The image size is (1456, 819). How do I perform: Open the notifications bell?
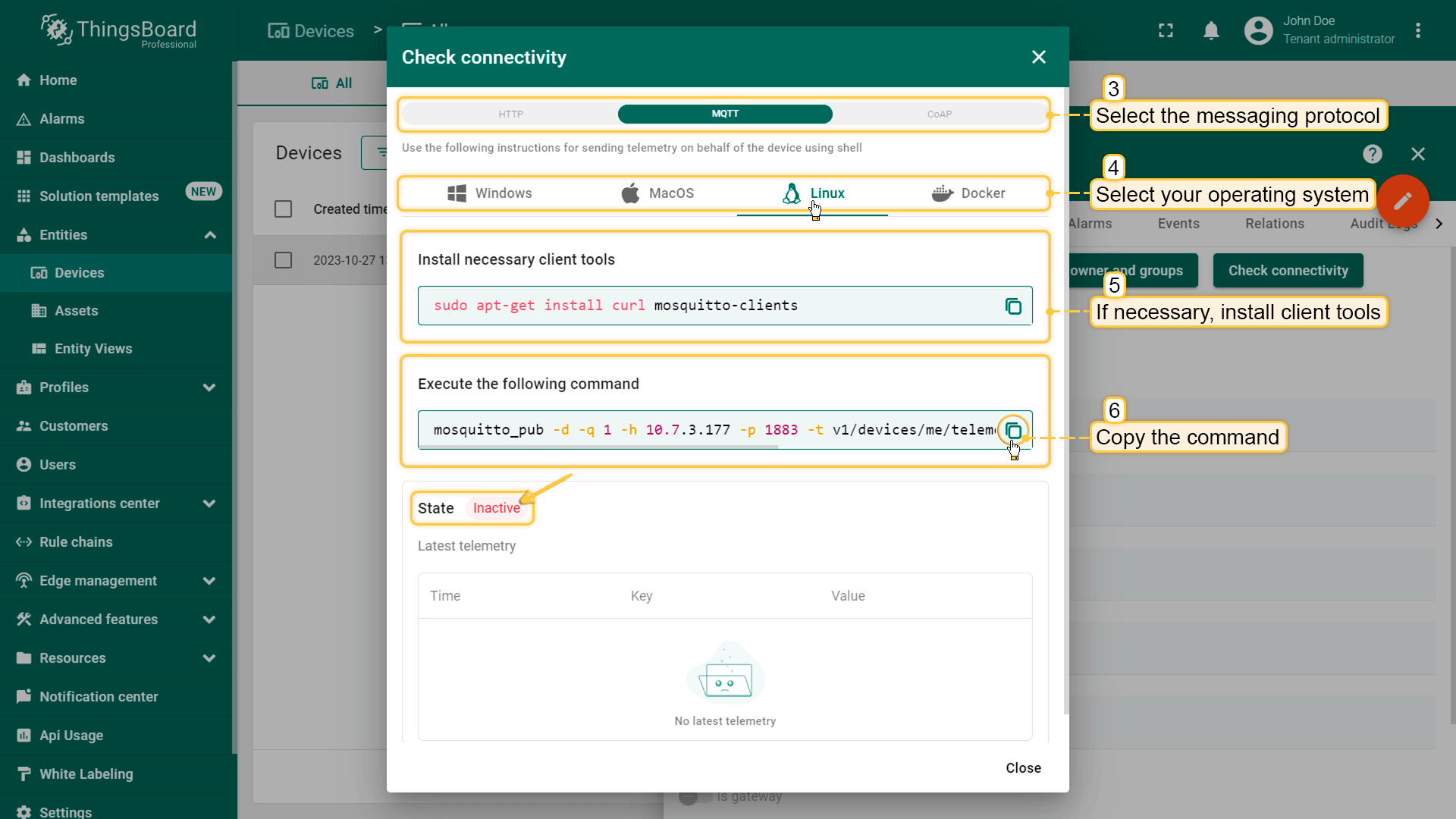[1211, 31]
